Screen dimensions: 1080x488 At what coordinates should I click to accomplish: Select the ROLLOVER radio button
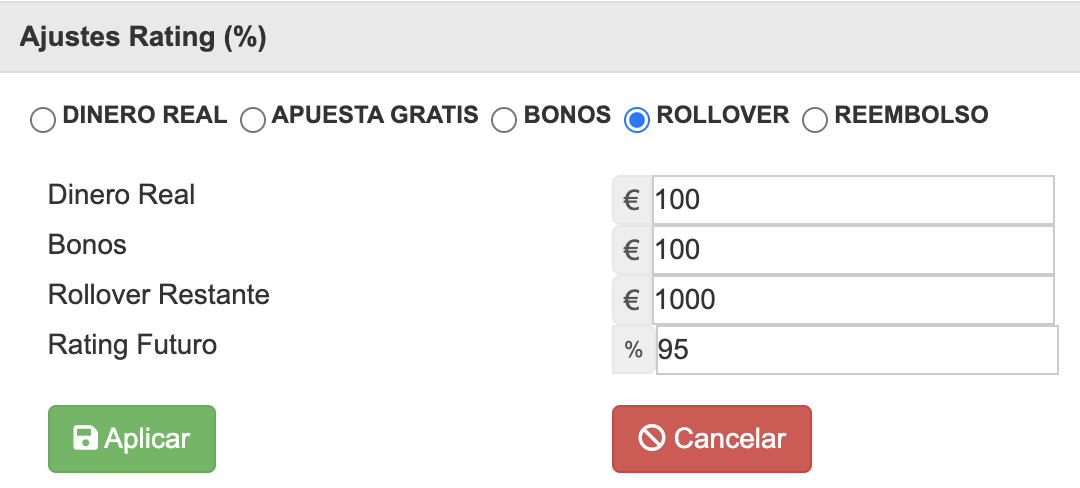pos(636,120)
